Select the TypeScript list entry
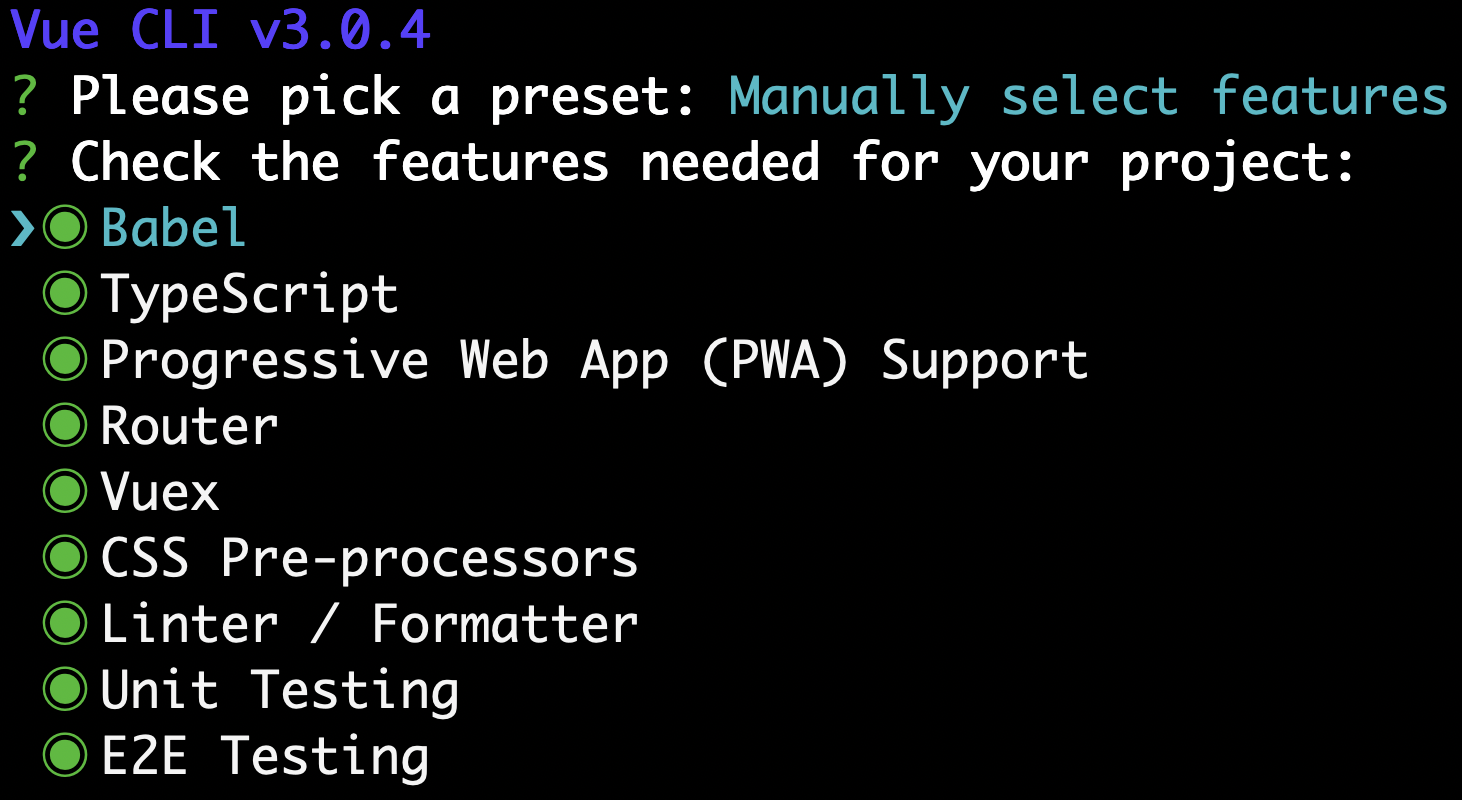1462x800 pixels. (x=249, y=294)
